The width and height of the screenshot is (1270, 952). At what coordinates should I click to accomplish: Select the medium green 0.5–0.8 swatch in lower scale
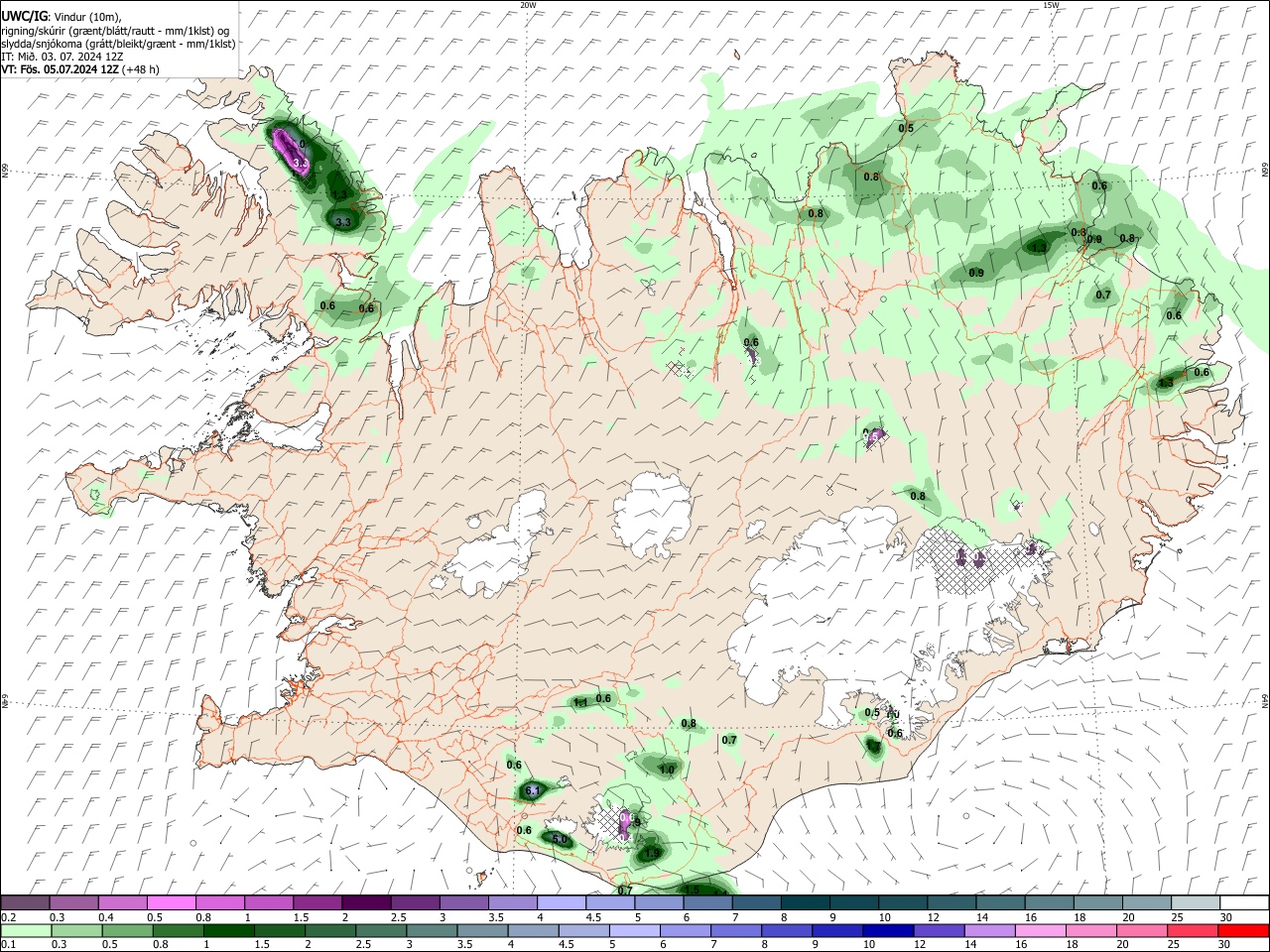(127, 930)
